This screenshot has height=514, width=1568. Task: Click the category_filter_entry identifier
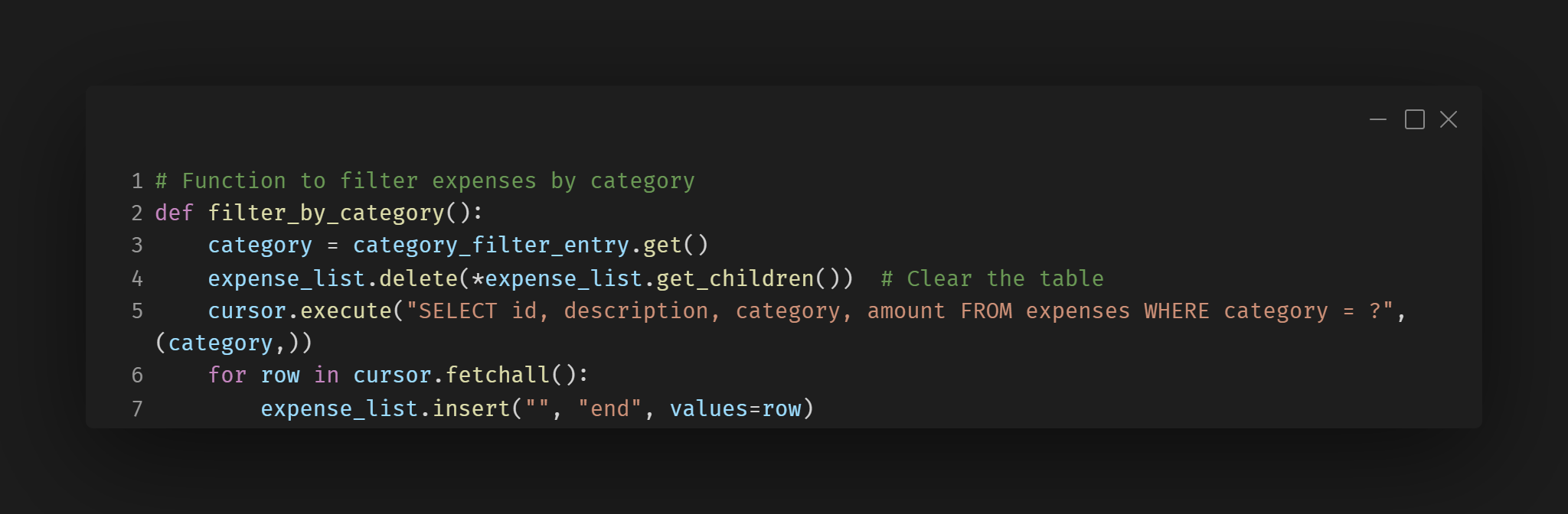coord(490,246)
